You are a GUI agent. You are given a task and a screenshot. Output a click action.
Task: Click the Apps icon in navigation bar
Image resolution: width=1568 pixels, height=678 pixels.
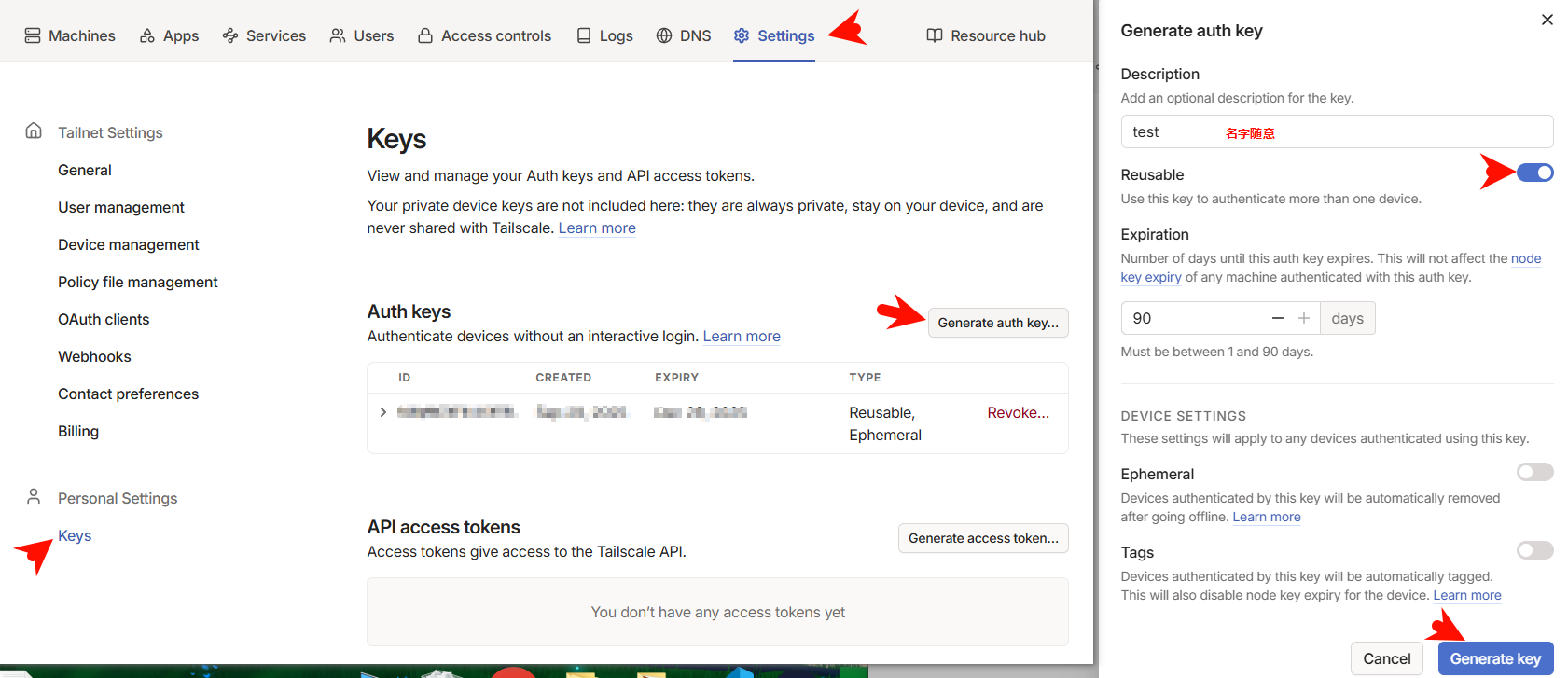(147, 35)
